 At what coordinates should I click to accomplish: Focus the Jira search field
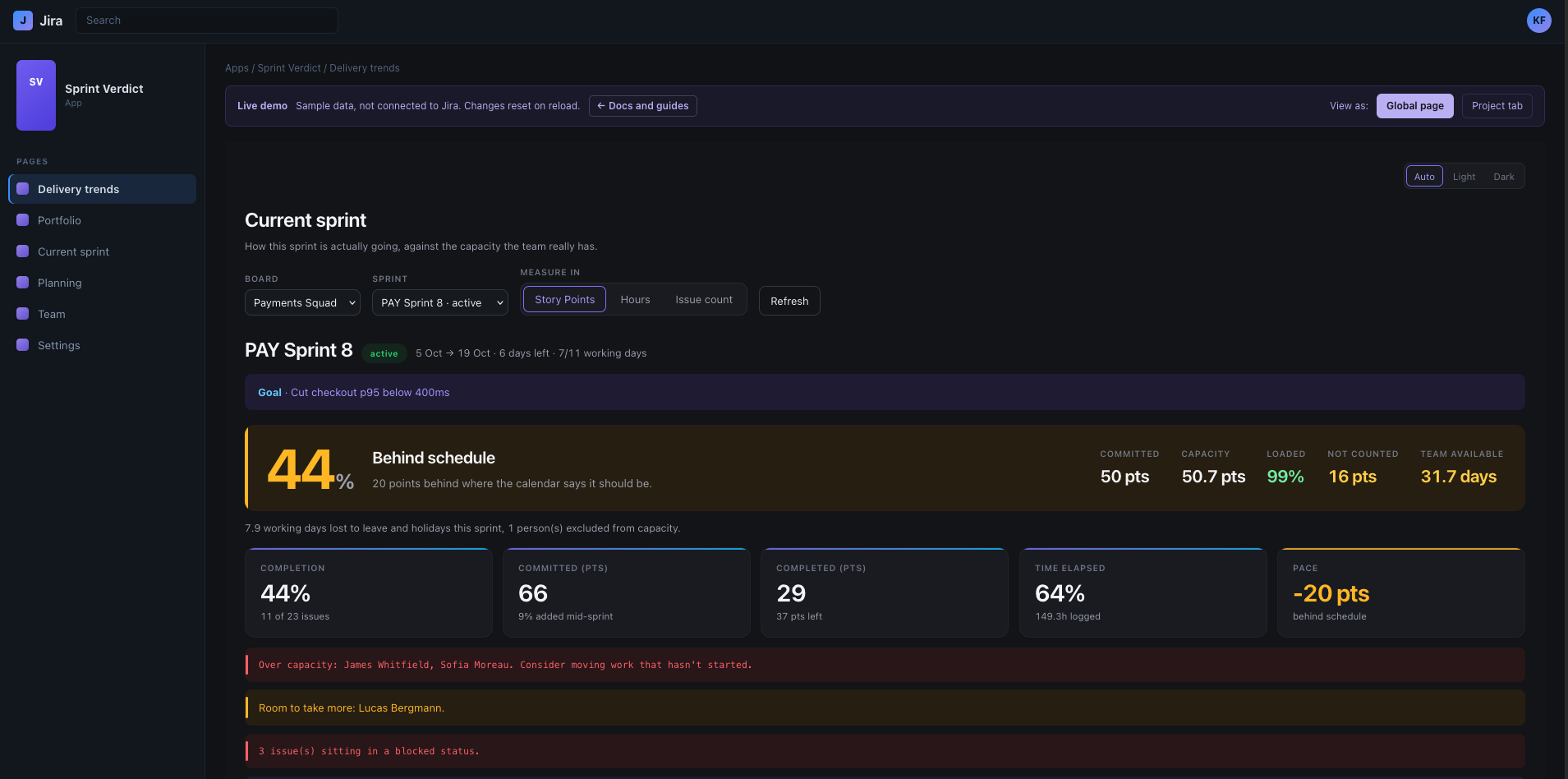click(x=207, y=21)
